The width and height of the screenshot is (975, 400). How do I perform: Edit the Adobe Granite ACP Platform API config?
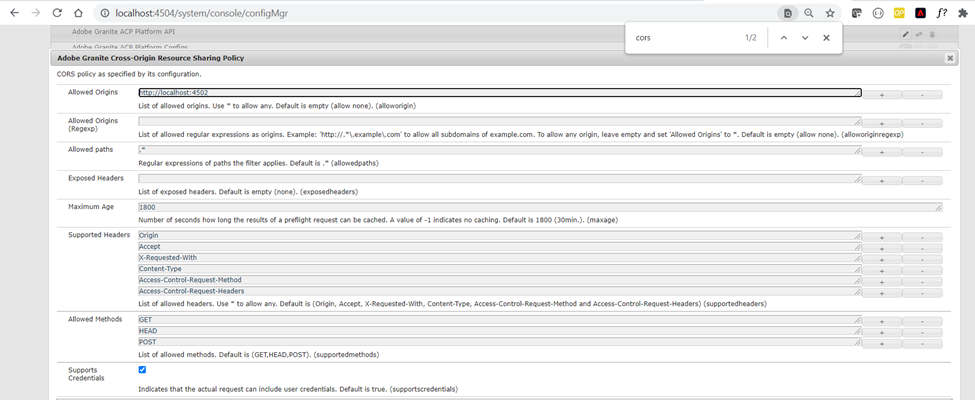tap(905, 34)
